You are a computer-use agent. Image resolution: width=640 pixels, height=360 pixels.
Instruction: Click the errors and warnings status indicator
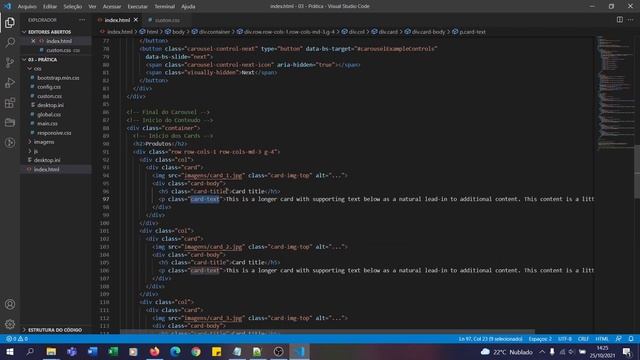[17, 339]
